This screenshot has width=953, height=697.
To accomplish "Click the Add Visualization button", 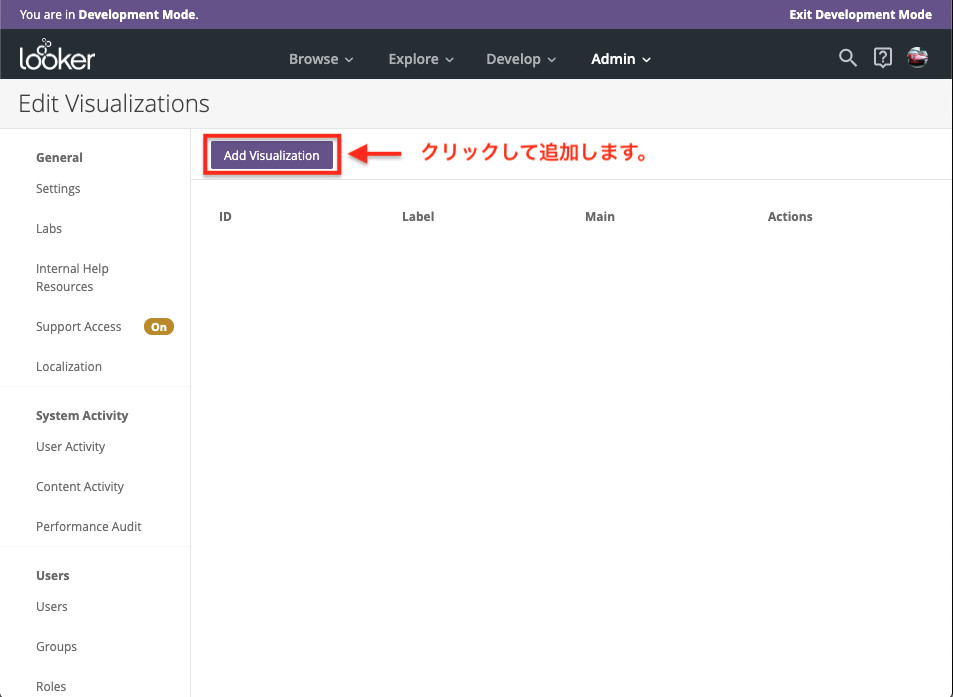I will (271, 155).
